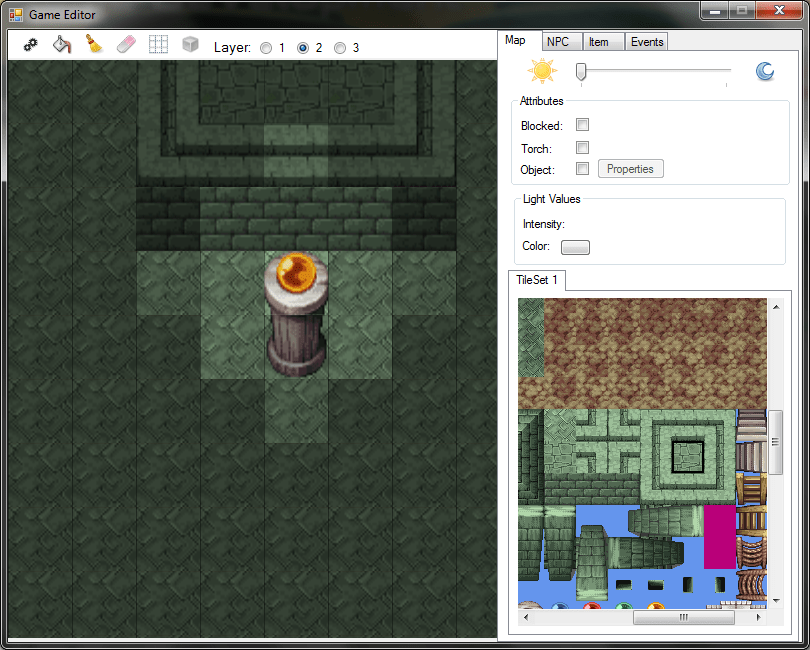Click the sun brightness icon
The width and height of the screenshot is (810, 650).
(542, 70)
